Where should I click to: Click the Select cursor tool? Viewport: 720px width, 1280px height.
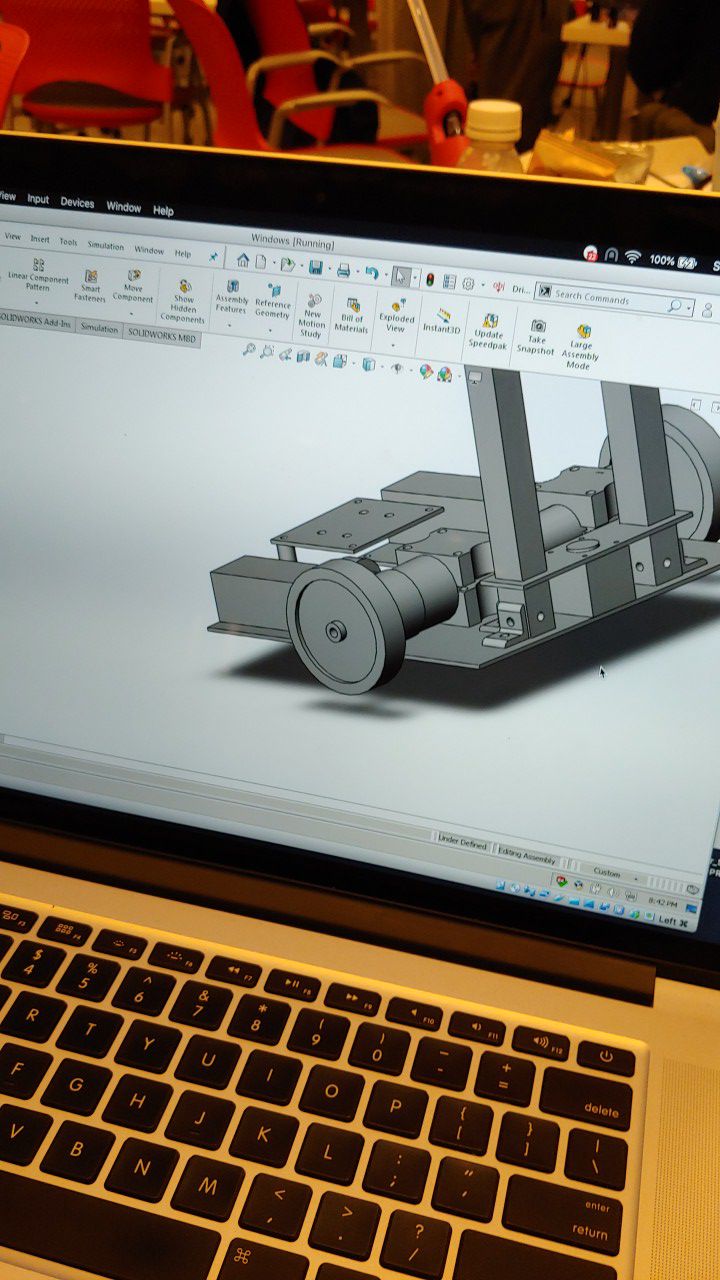click(400, 275)
